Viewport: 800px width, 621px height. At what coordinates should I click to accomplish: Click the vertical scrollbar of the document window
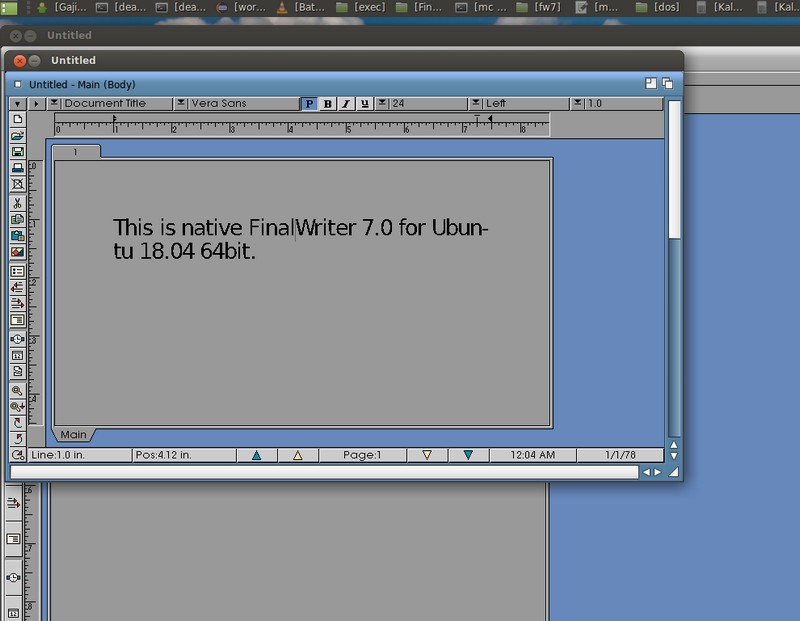tap(674, 300)
